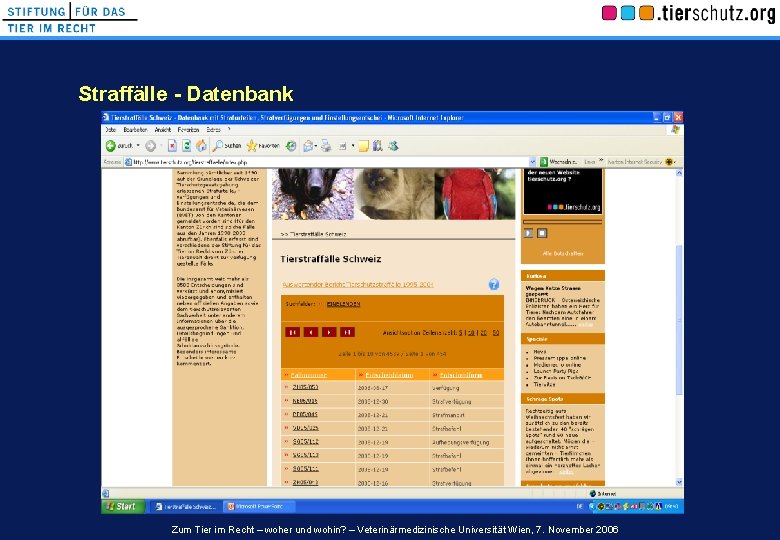Open the first case dated 2006-06-17
Image resolution: width=780 pixels, height=540 pixels.
coord(305,387)
